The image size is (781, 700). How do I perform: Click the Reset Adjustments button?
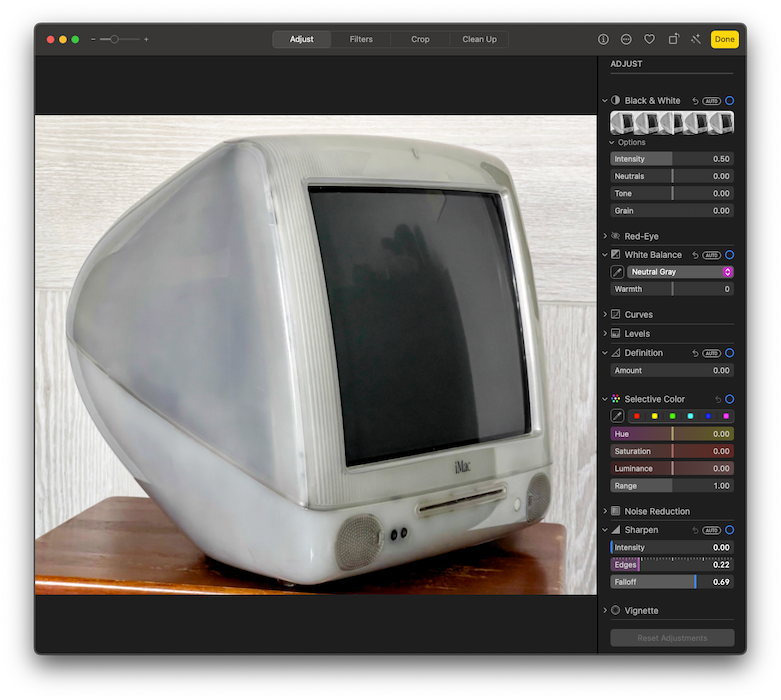point(672,638)
